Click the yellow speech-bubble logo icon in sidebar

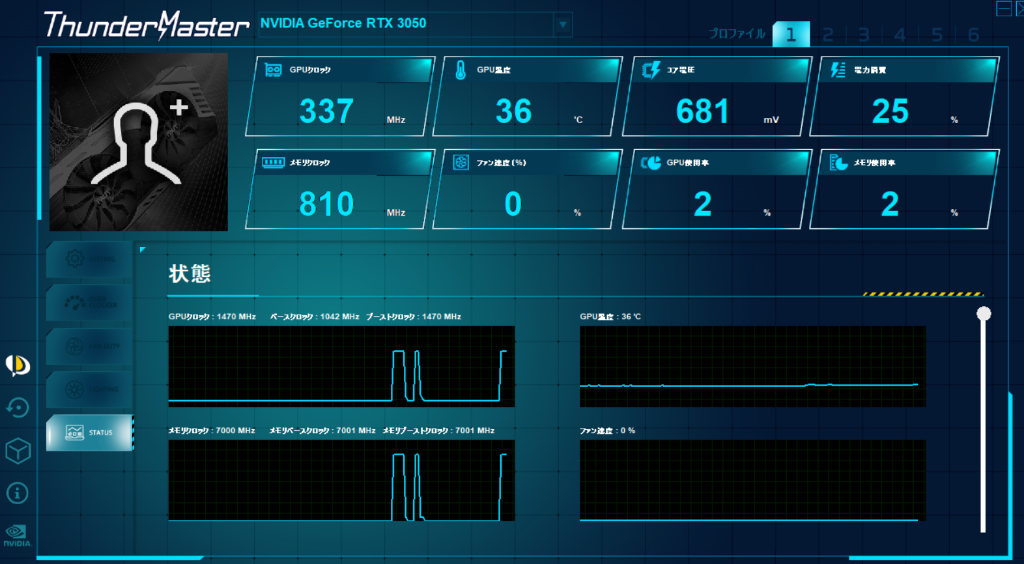pyautogui.click(x=17, y=366)
